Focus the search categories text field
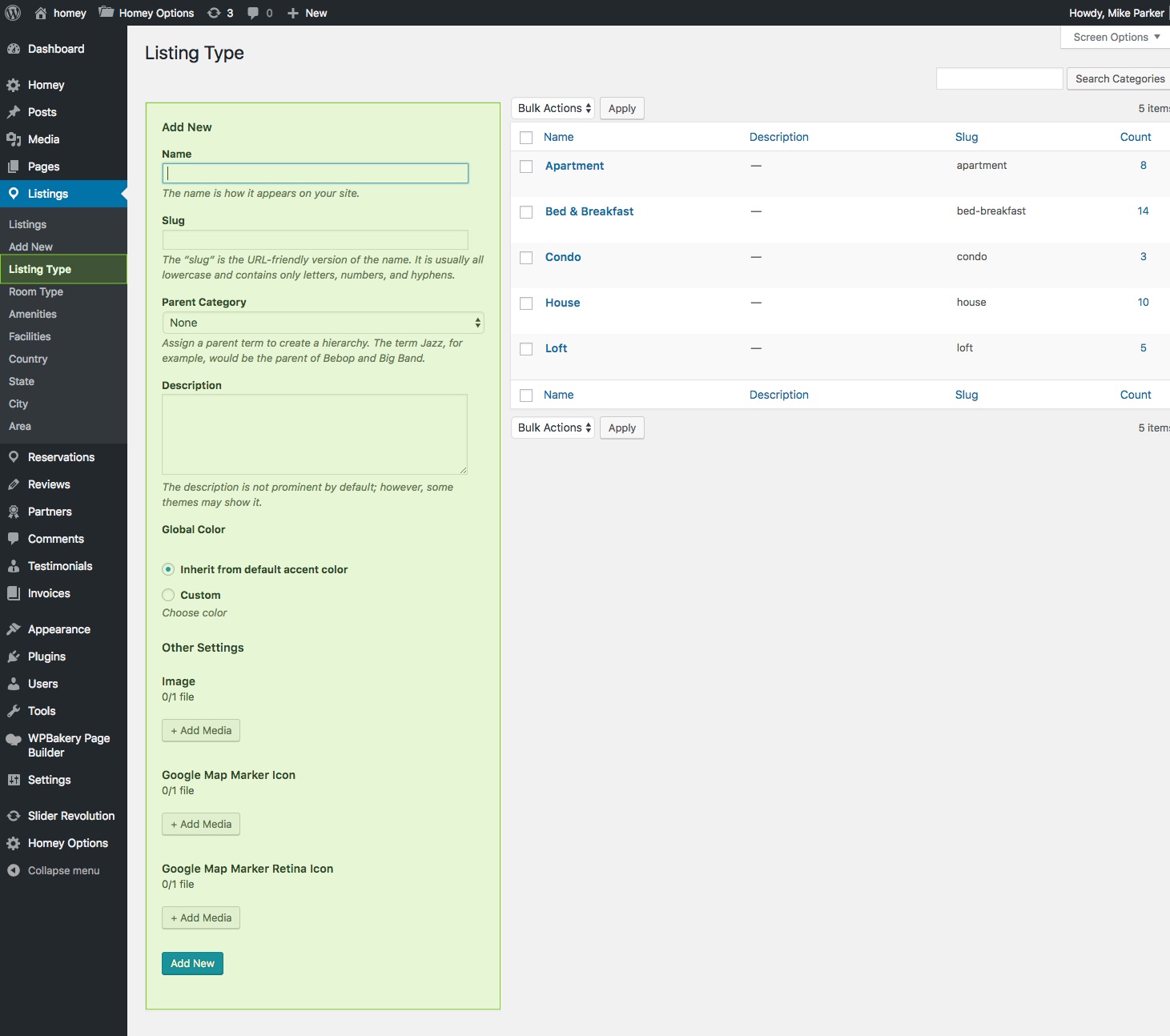 (x=999, y=78)
